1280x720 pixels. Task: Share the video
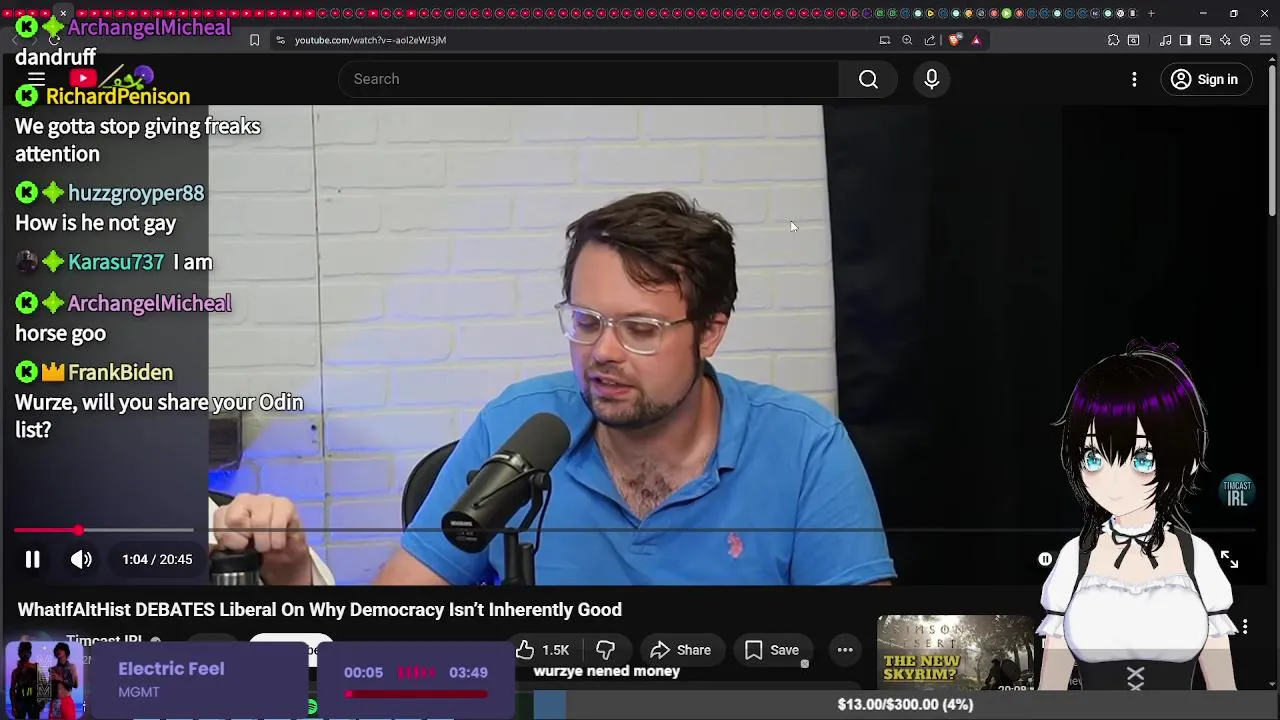click(680, 650)
